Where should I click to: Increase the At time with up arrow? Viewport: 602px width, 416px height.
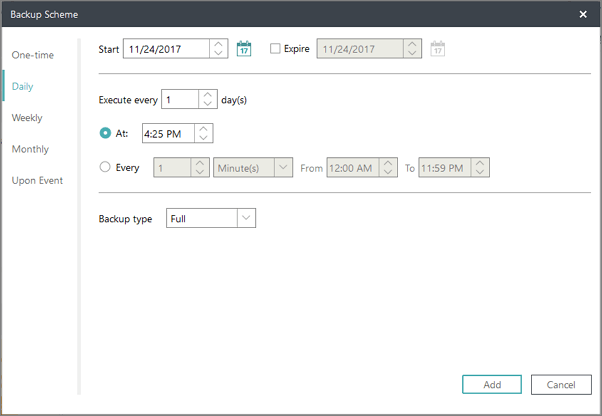(x=203, y=129)
